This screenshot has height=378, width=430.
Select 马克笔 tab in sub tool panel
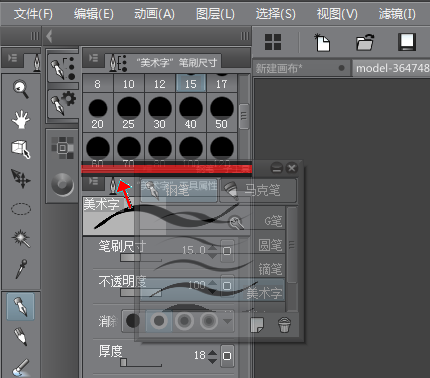pos(258,190)
